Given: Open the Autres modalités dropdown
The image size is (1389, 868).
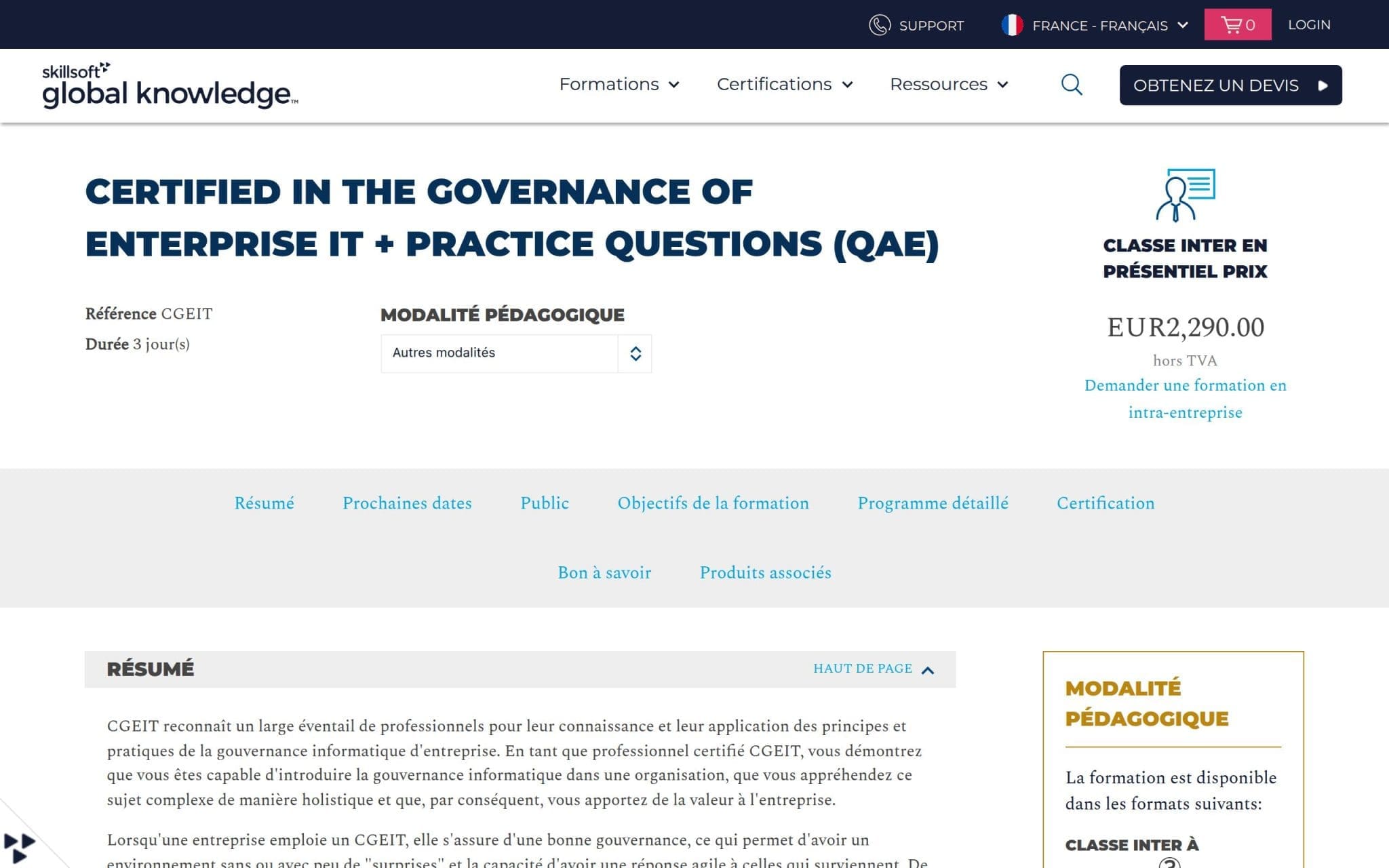Looking at the screenshot, I should click(x=515, y=353).
